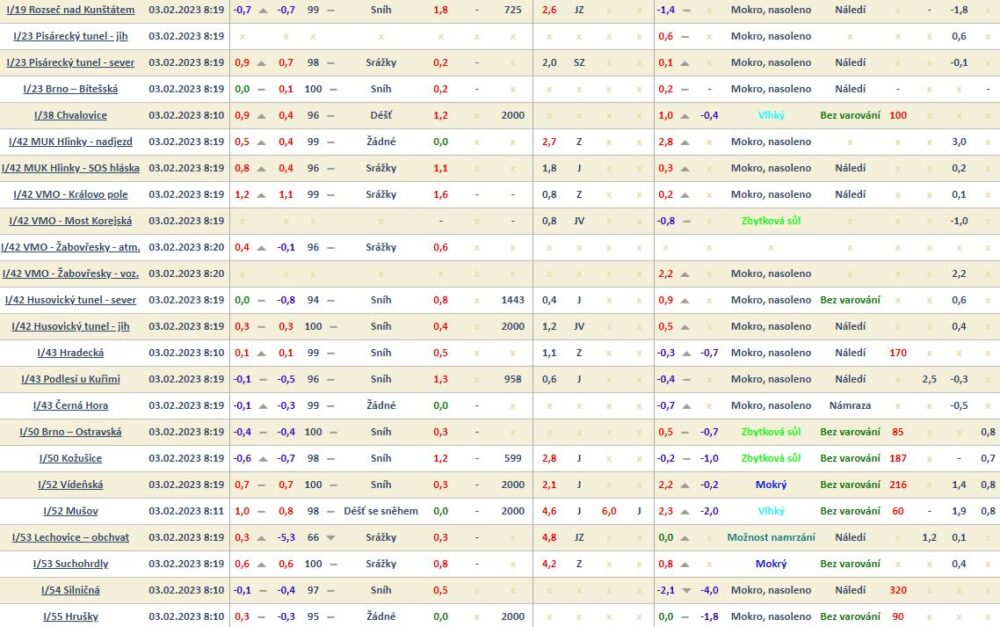Click Možnost namrzání status in Lechovice row
Viewport: 1000px width, 627px height.
770,538
